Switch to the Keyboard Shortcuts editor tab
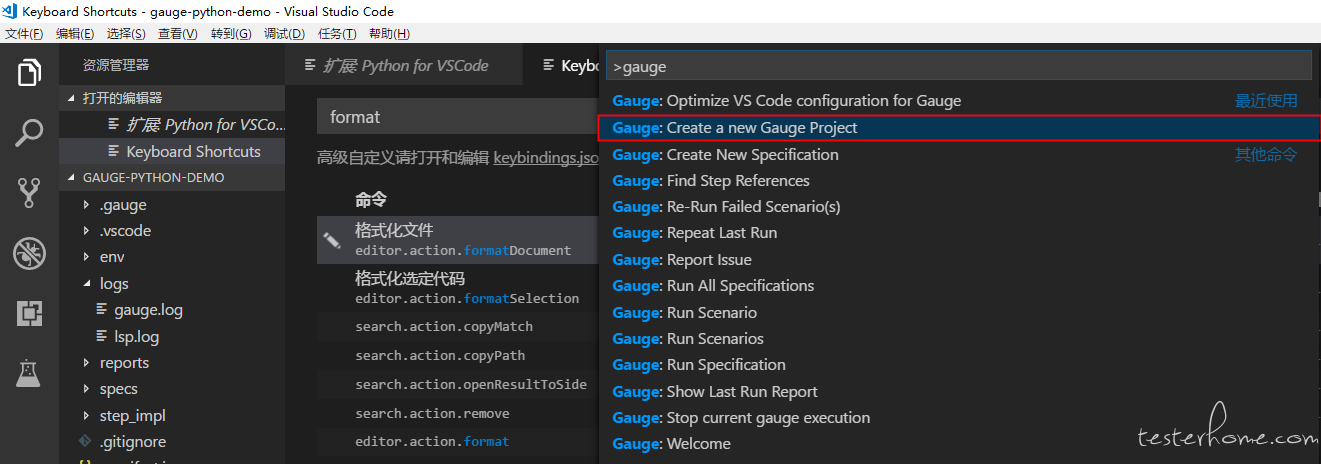The image size is (1321, 464). click(x=561, y=65)
